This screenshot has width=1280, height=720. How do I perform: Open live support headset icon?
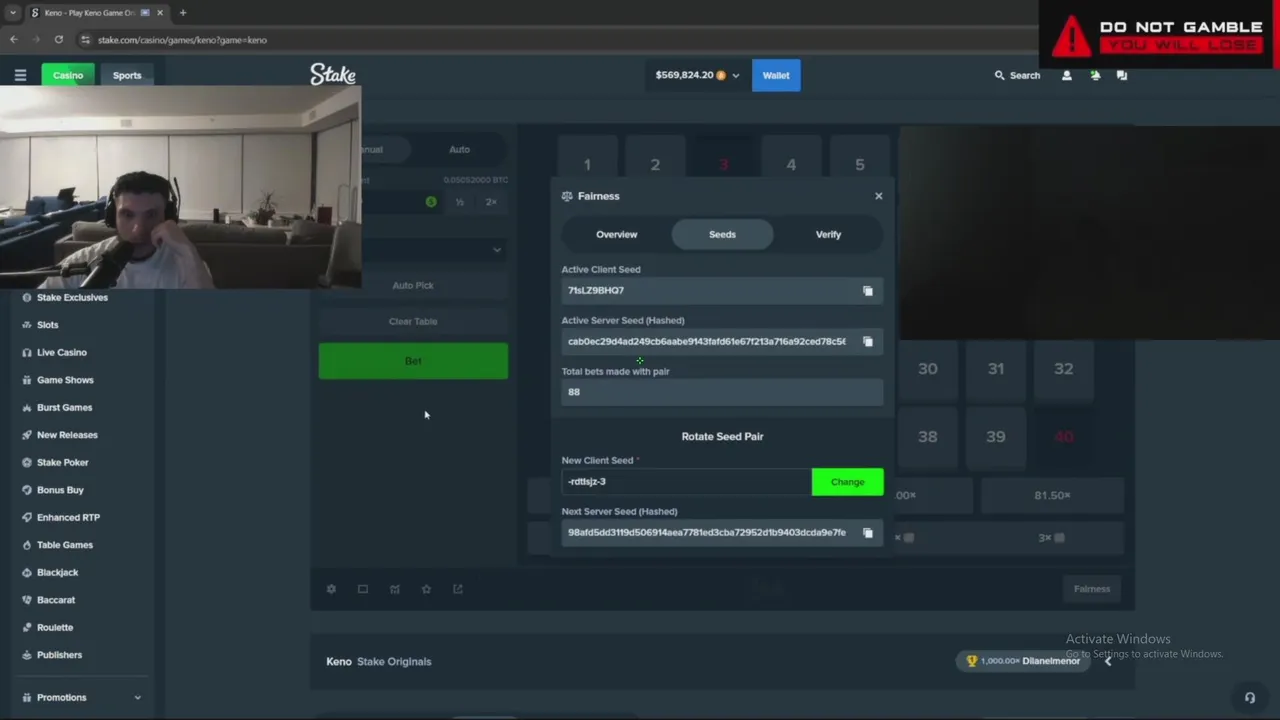click(1250, 698)
